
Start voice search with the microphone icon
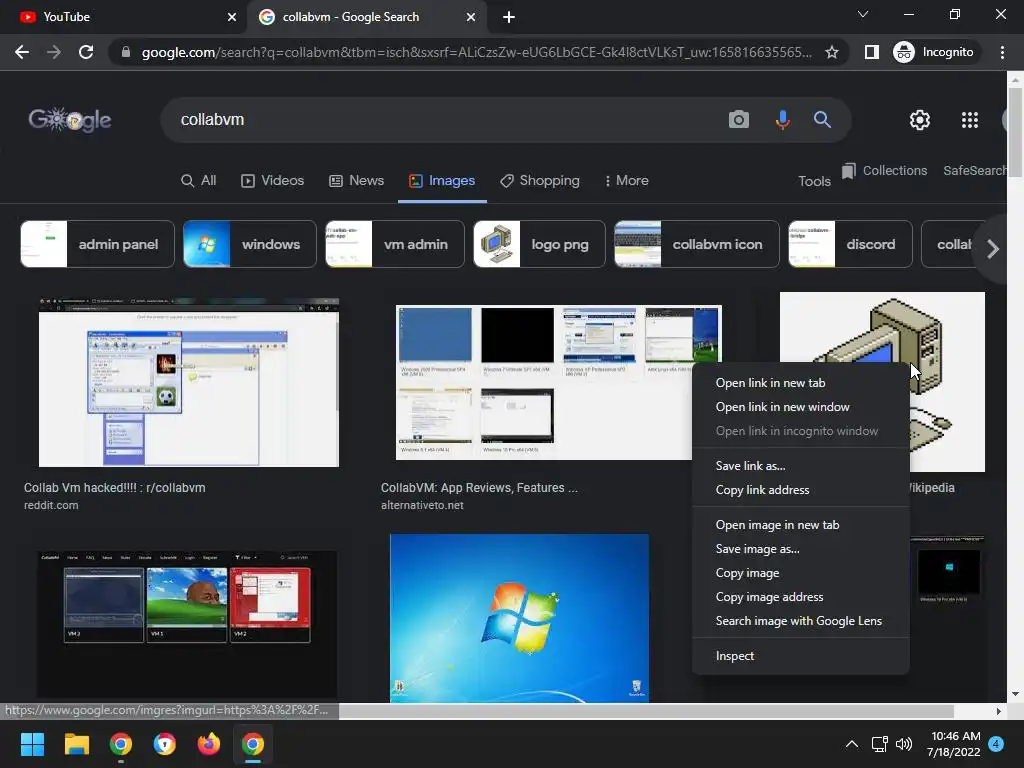782,120
